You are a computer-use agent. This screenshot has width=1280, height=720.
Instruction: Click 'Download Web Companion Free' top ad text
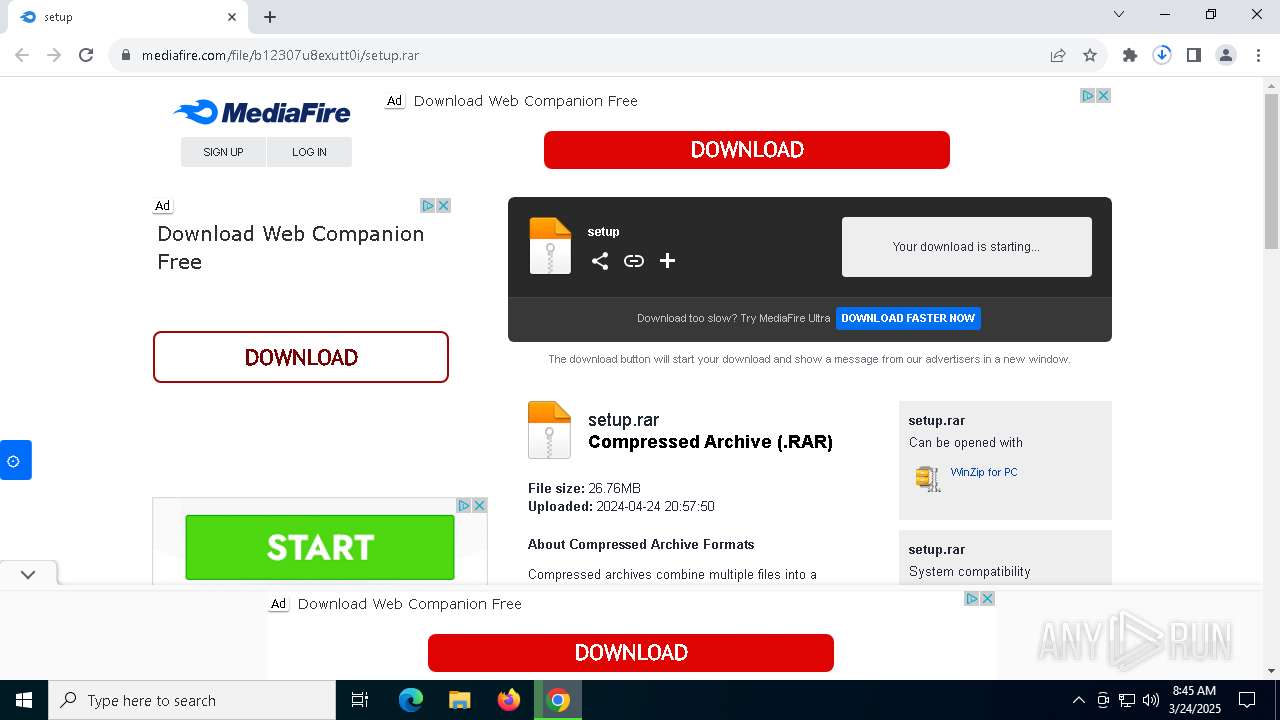pos(526,101)
